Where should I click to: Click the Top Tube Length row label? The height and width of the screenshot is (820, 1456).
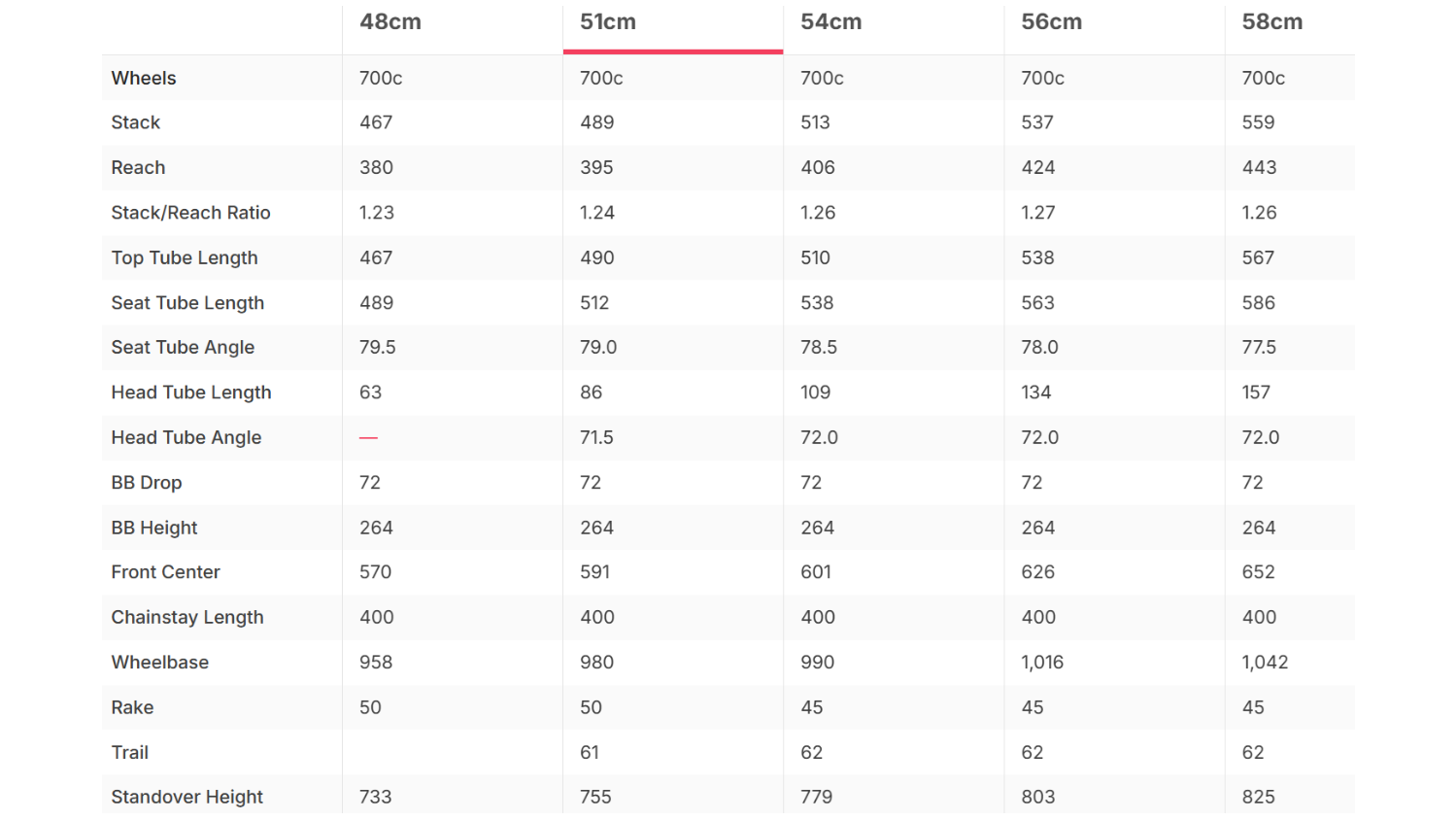point(185,257)
